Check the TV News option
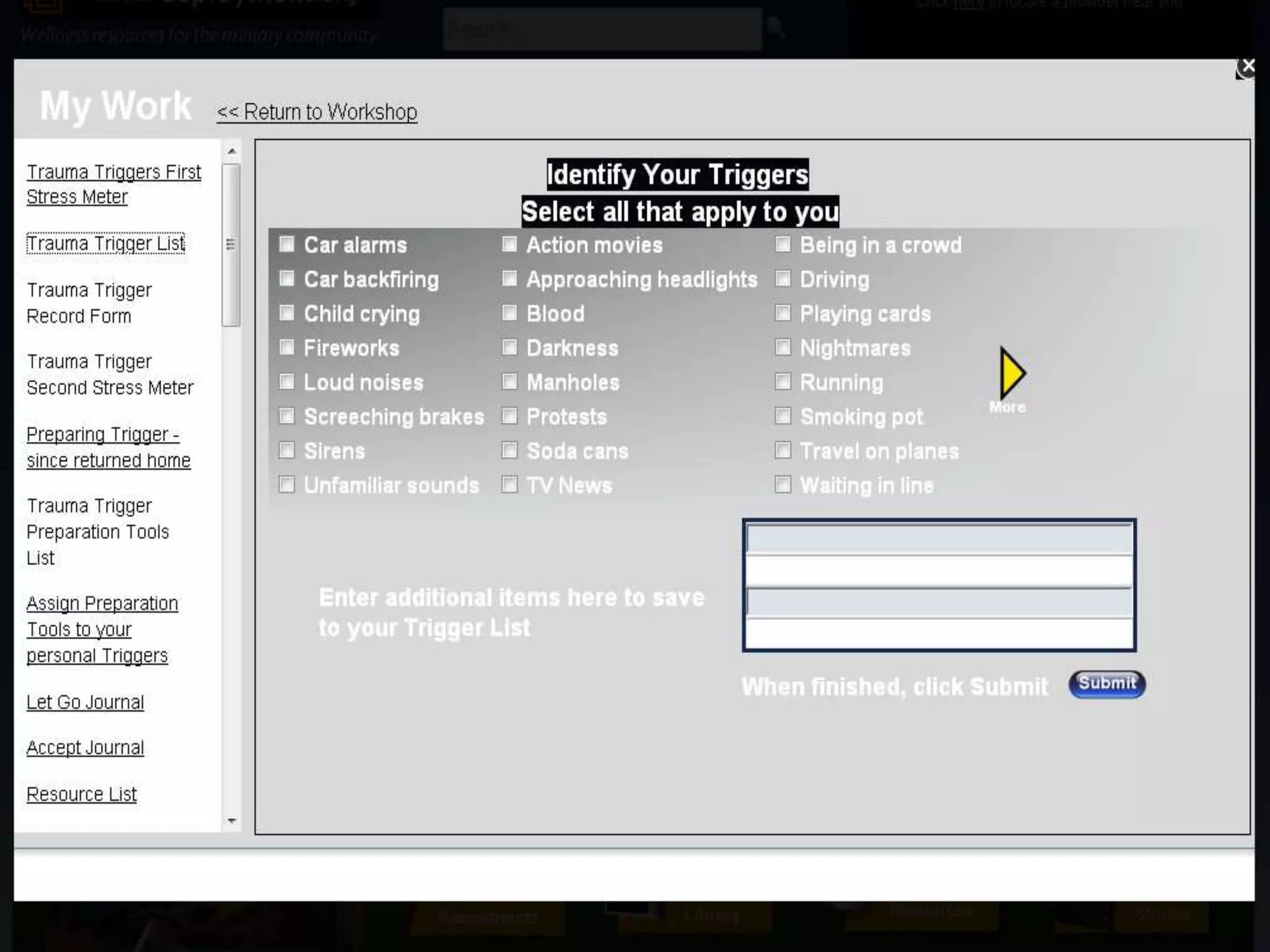The height and width of the screenshot is (952, 1270). 509,485
